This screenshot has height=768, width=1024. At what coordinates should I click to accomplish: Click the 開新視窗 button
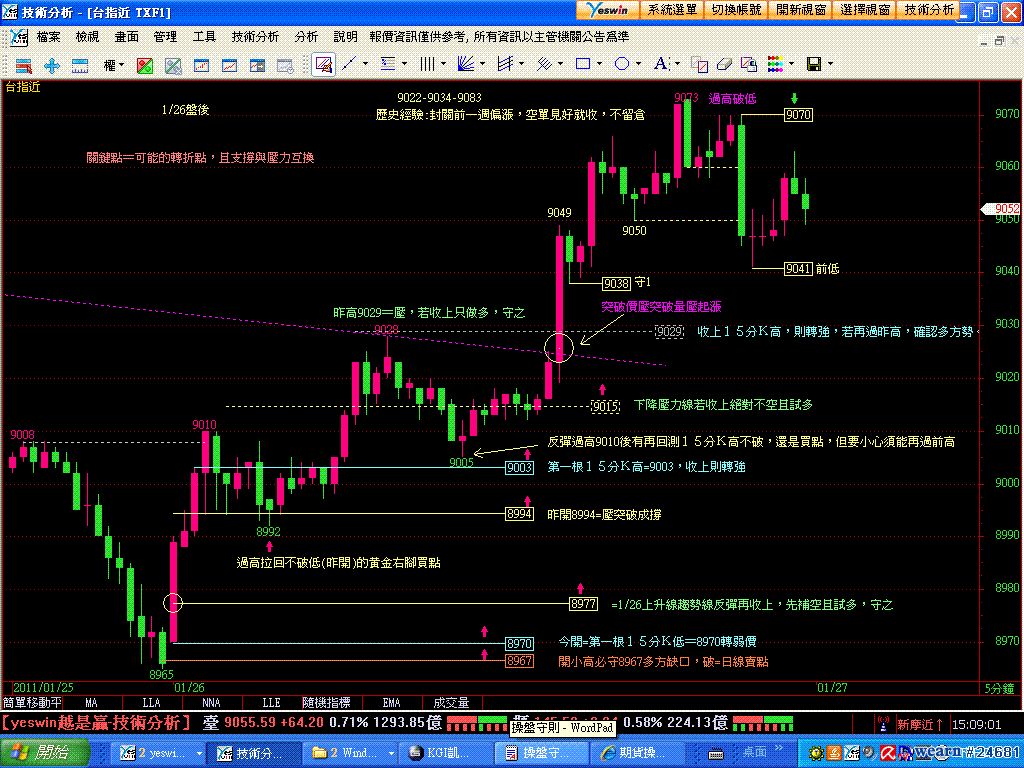coord(801,10)
